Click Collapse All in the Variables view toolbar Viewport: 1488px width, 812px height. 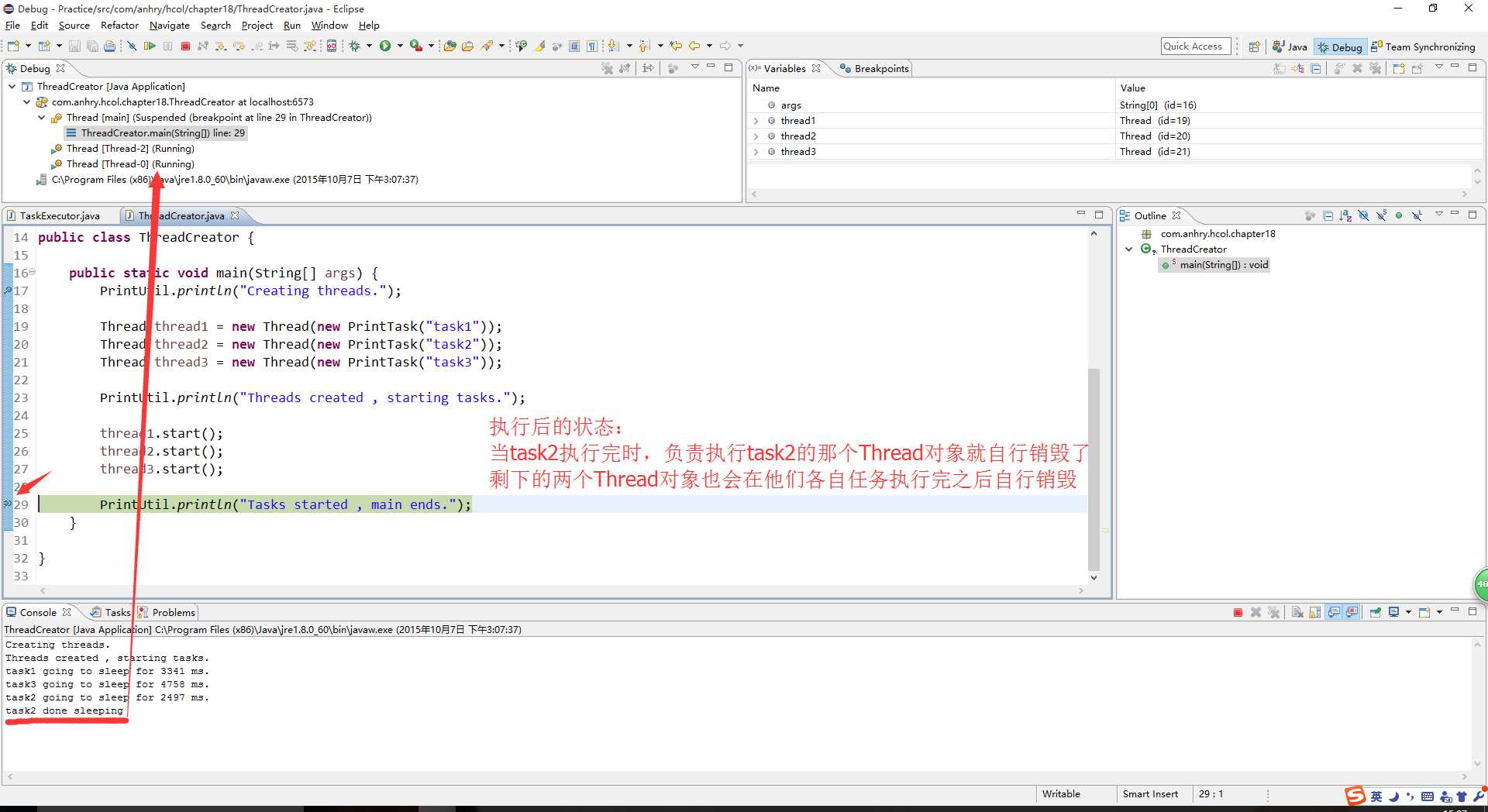1316,68
